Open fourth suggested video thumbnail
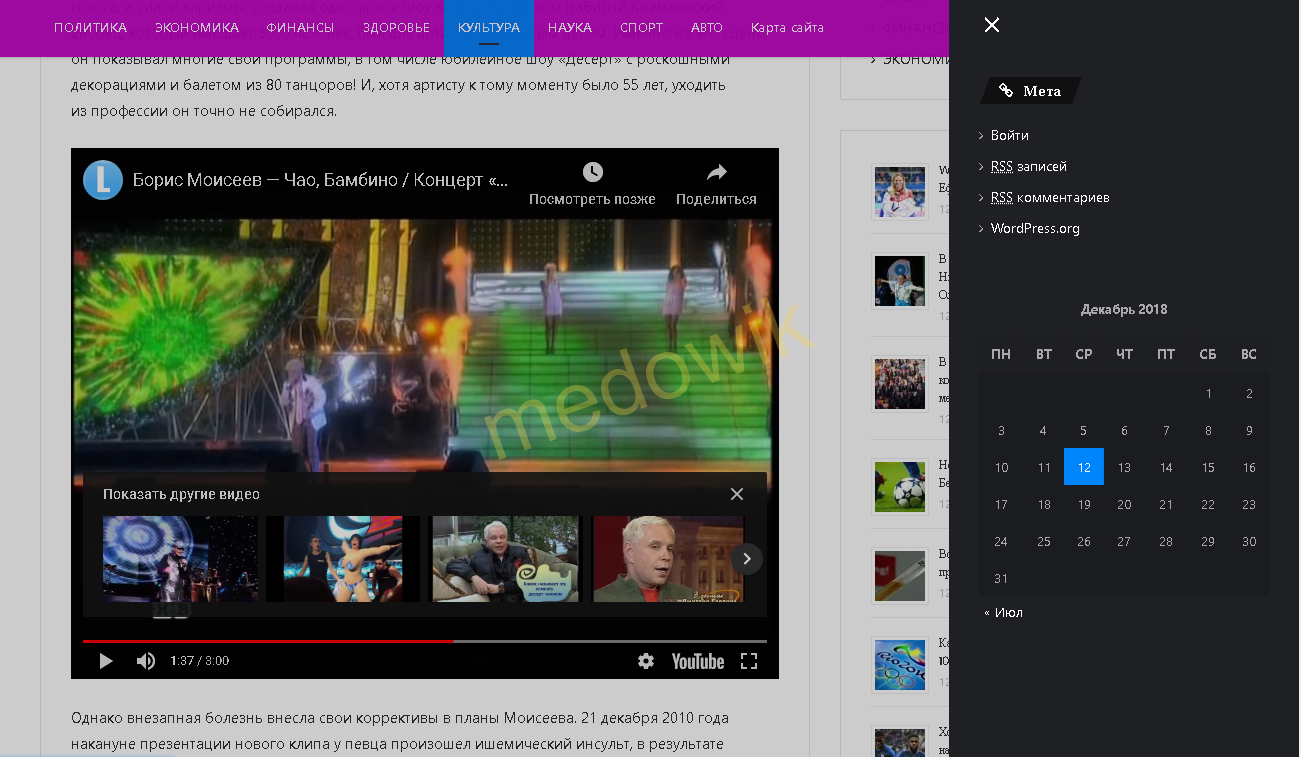This screenshot has width=1301, height=757. pyautogui.click(x=668, y=559)
